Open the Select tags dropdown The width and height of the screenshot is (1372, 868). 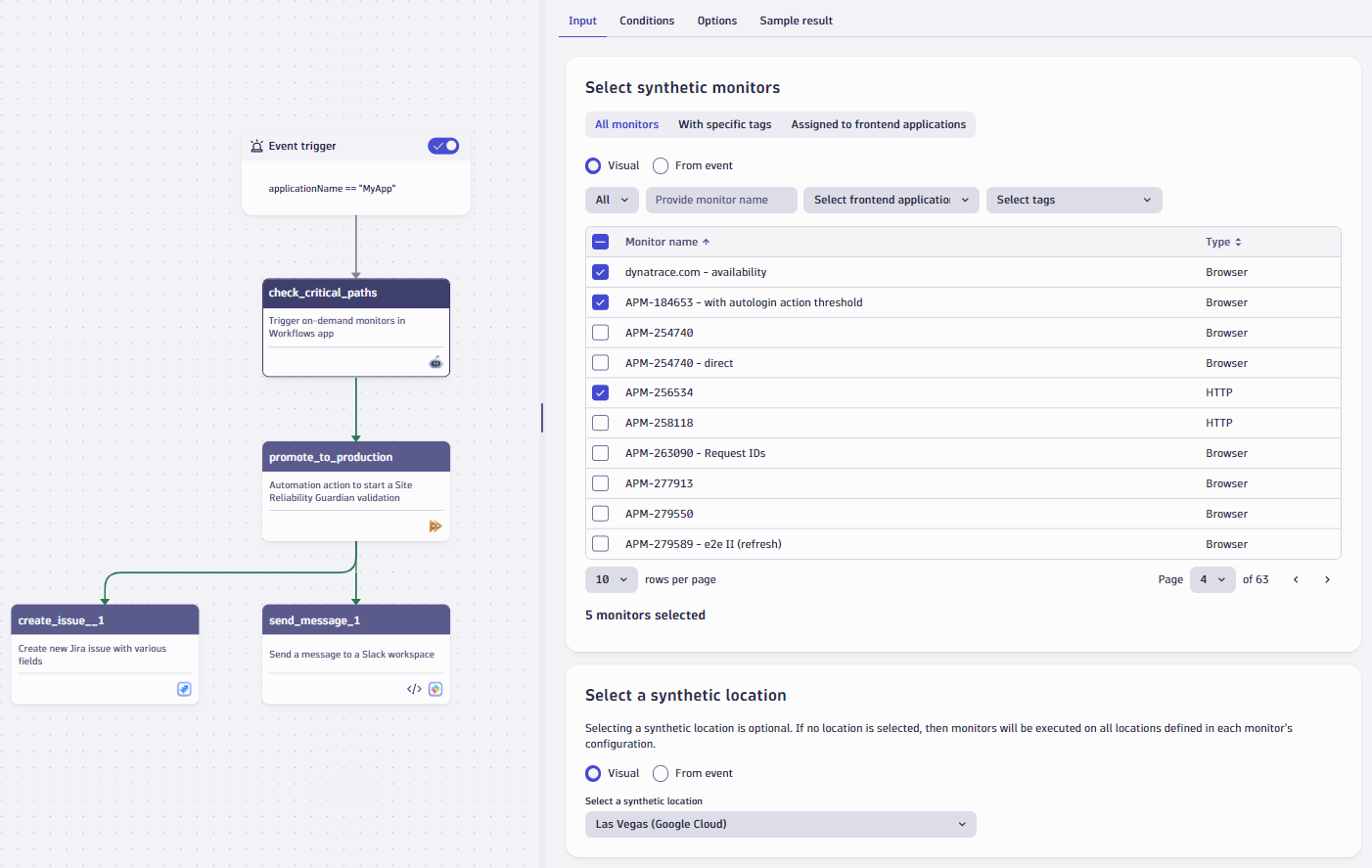point(1074,200)
